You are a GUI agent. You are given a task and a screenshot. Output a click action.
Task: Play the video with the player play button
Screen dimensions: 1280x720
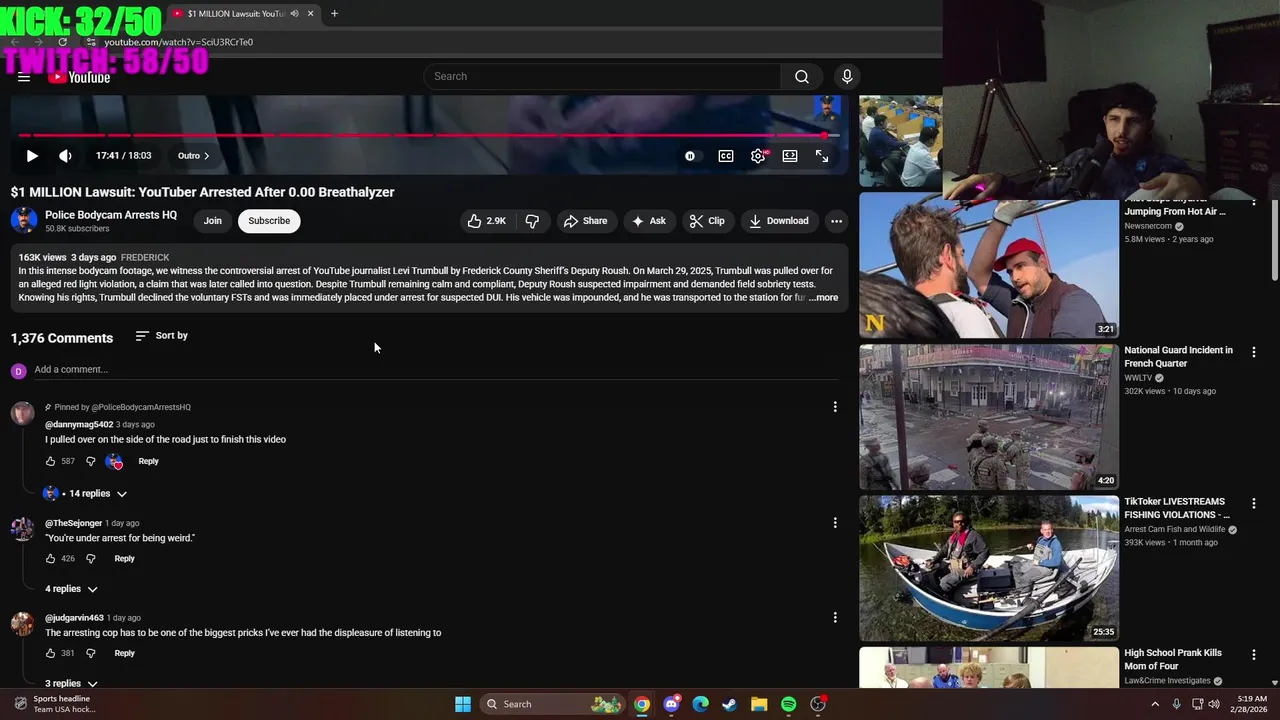pos(32,156)
